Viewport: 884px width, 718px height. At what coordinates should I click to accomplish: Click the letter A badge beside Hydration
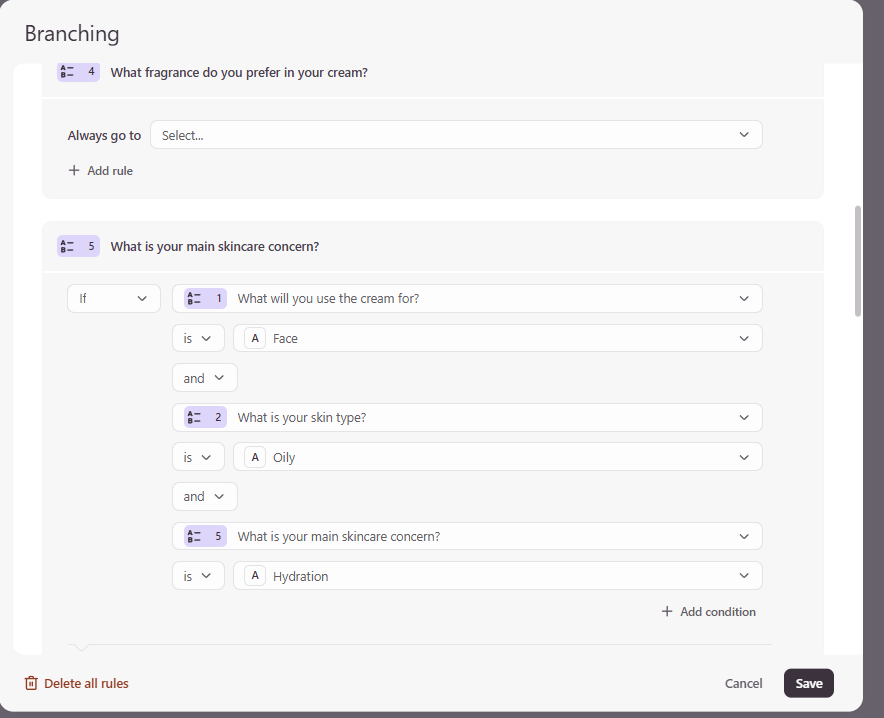tap(255, 577)
